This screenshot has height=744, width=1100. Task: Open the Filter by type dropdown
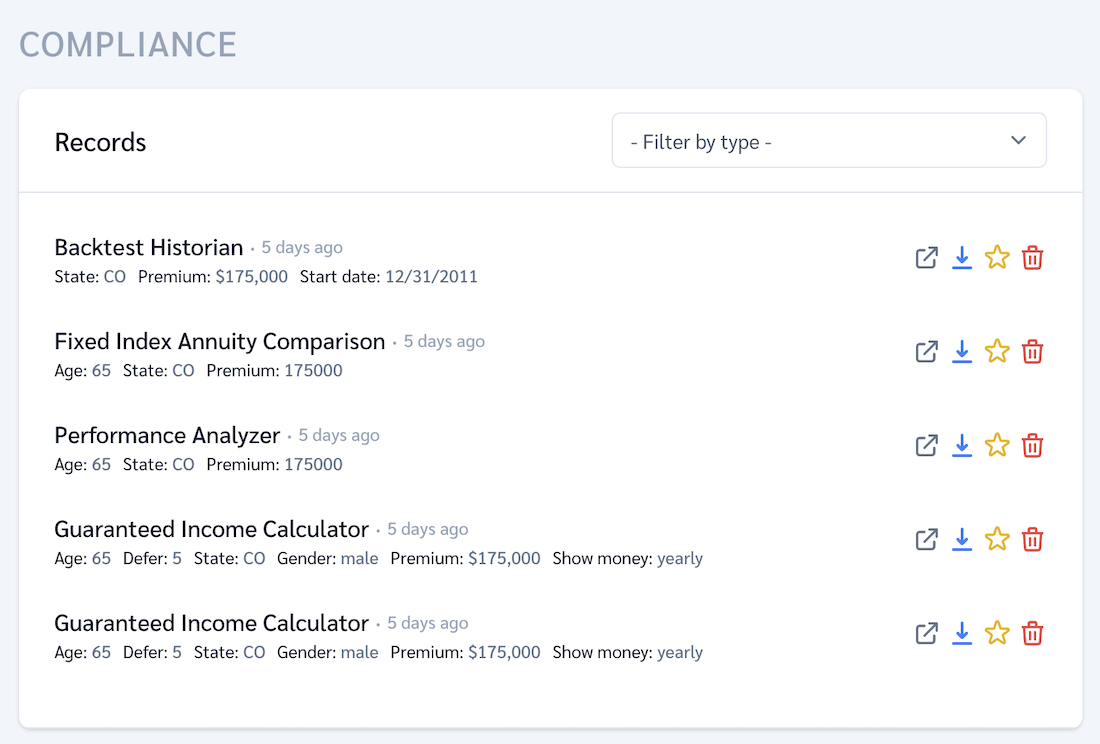pos(828,140)
